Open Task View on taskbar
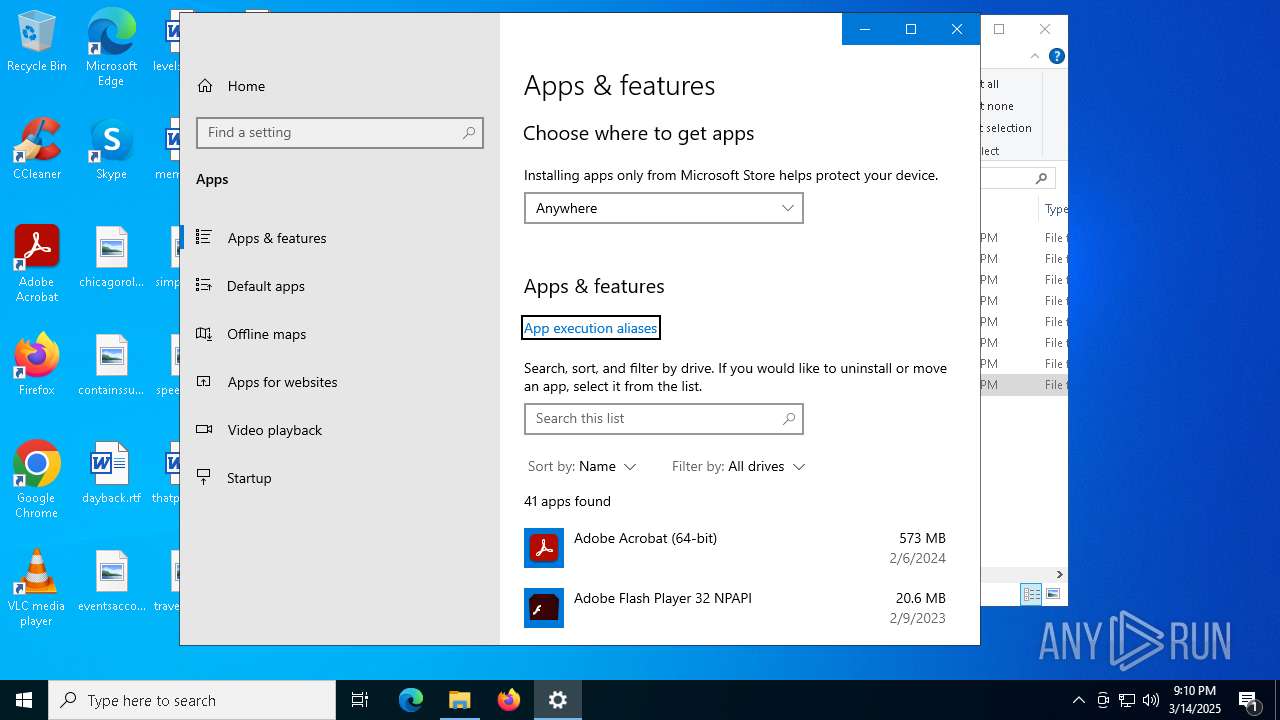Screen dimensions: 1280x720 360,700
